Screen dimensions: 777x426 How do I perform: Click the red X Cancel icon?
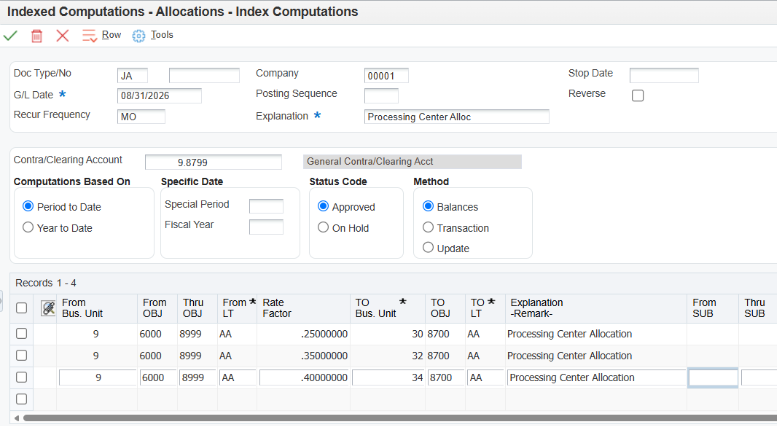point(62,36)
